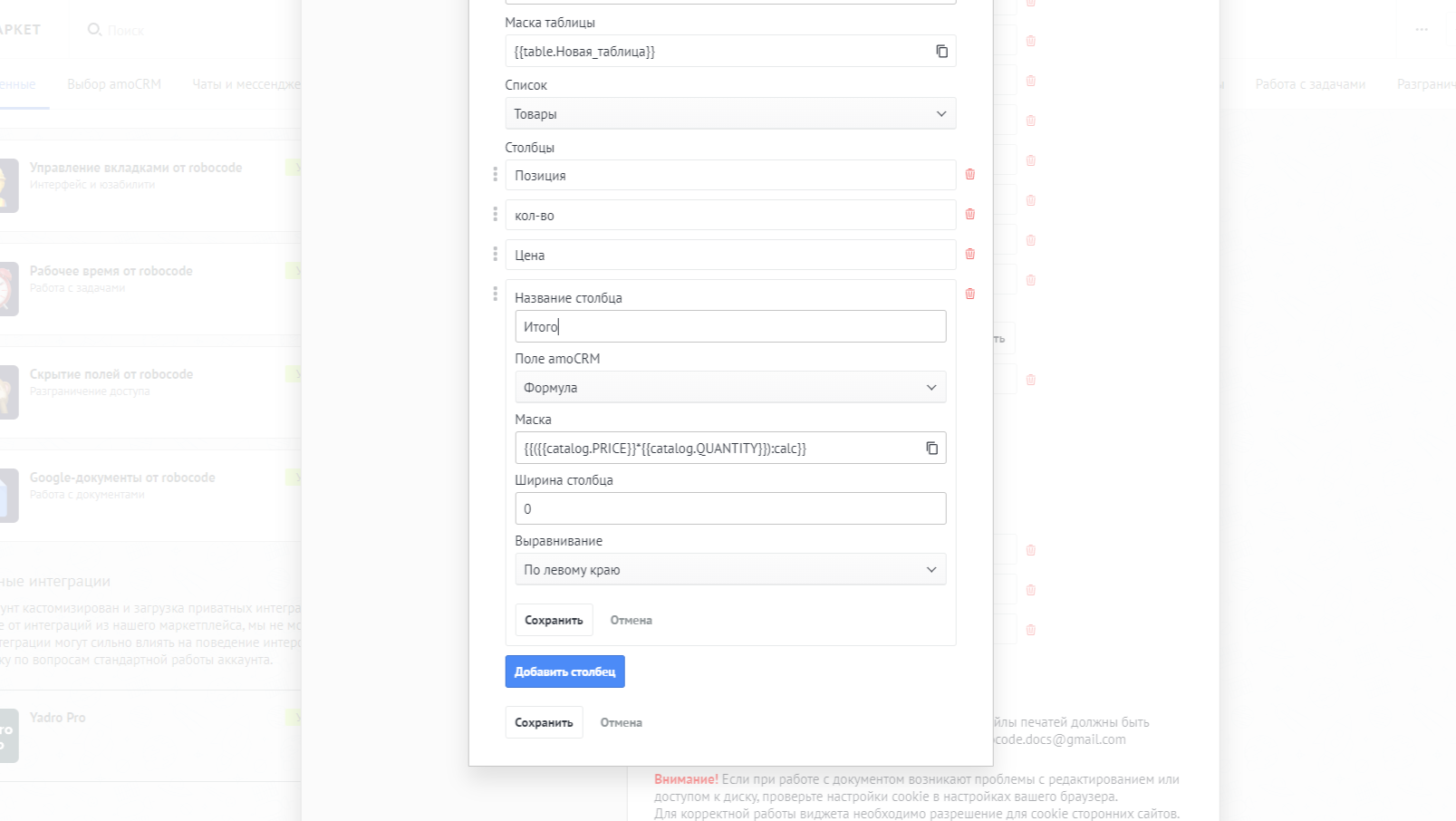Open Рабочее время от robocode integration card
The height and width of the screenshot is (821, 1456).
point(150,289)
